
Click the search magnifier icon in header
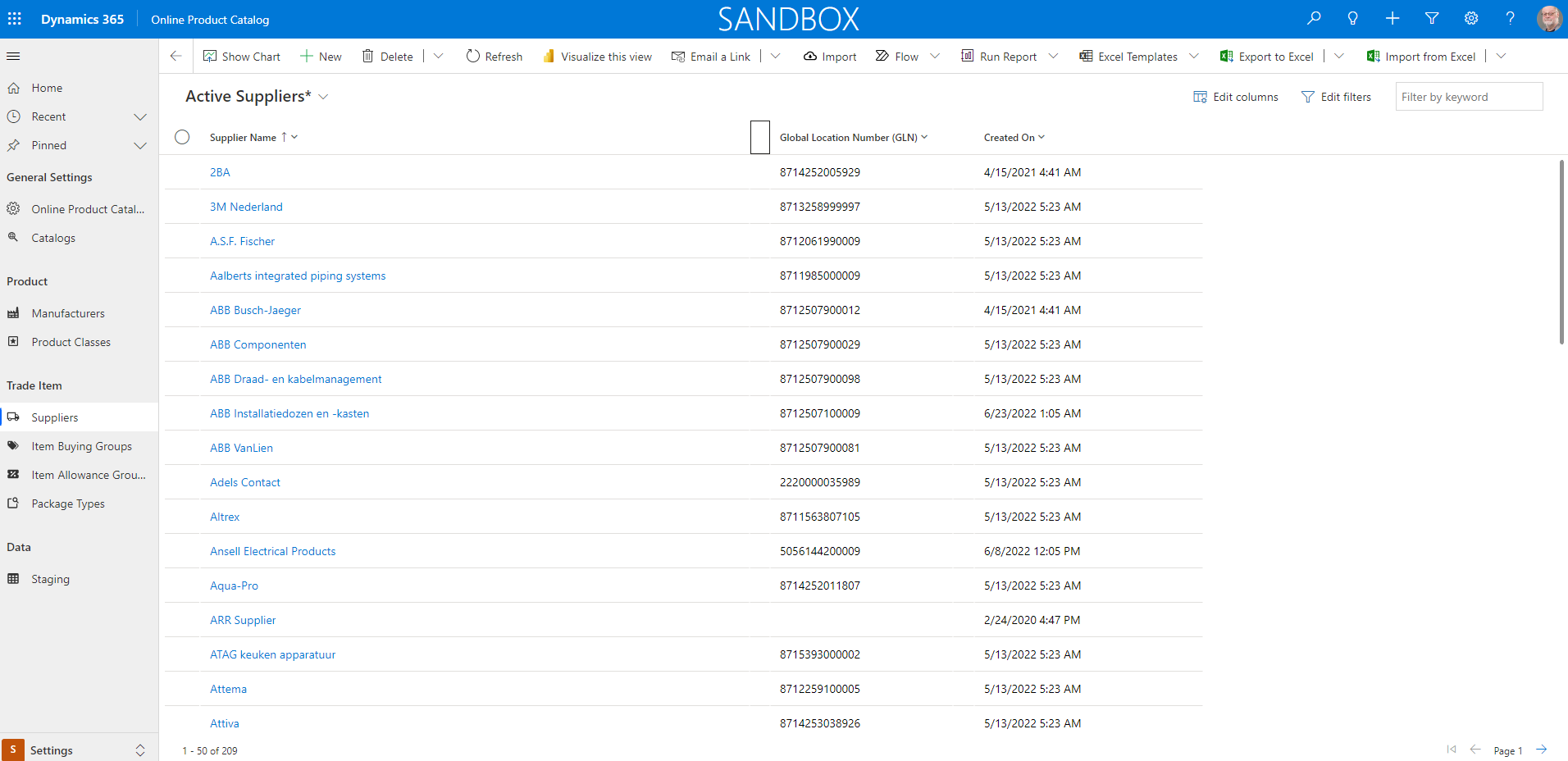1314,18
